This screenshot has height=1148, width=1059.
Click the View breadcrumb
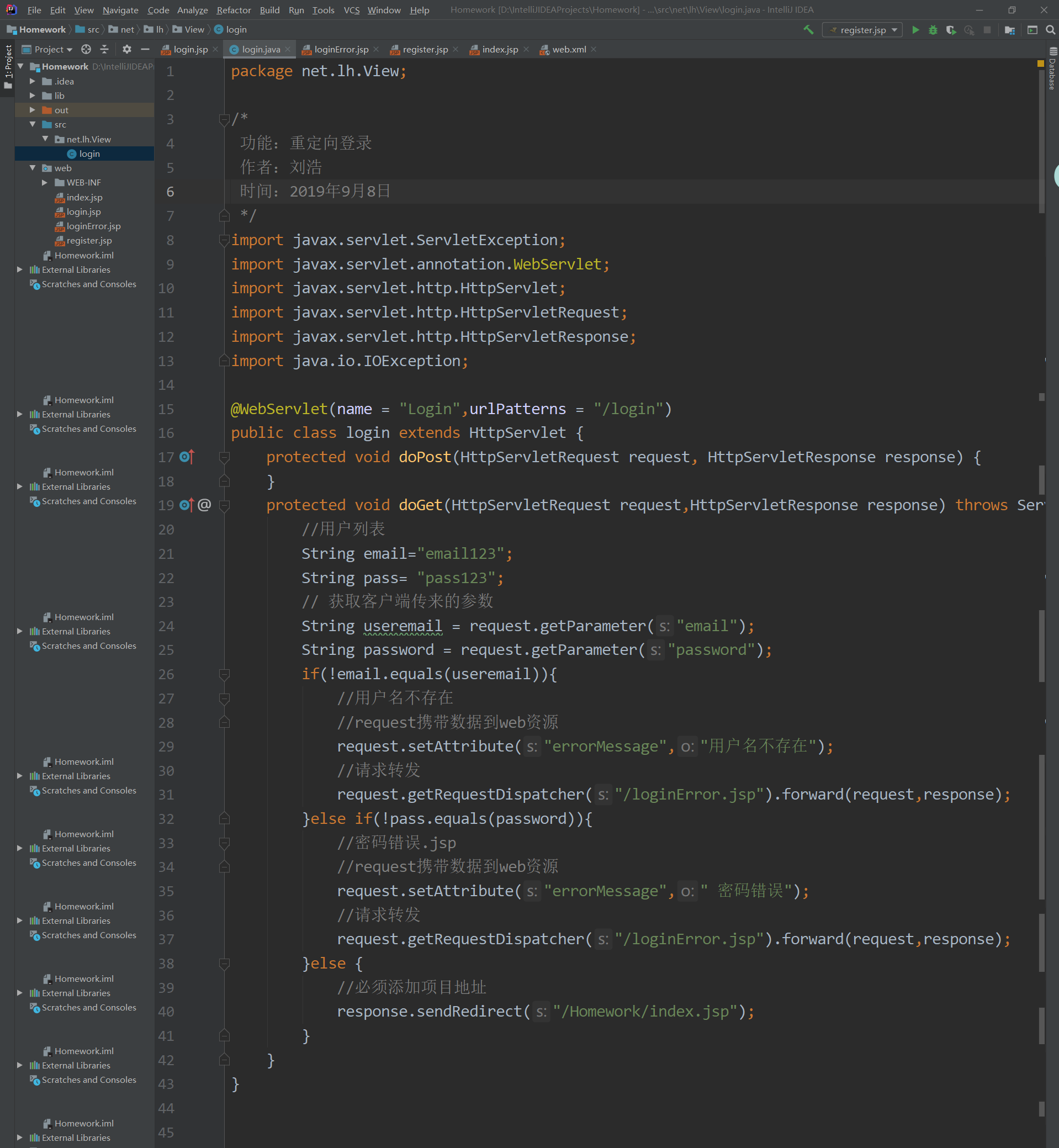tap(188, 29)
